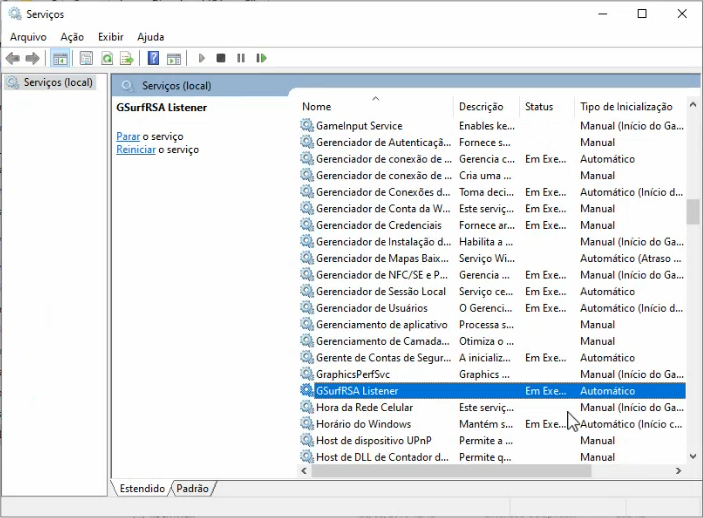Start the service with the play icon
The image size is (703, 518).
201,58
